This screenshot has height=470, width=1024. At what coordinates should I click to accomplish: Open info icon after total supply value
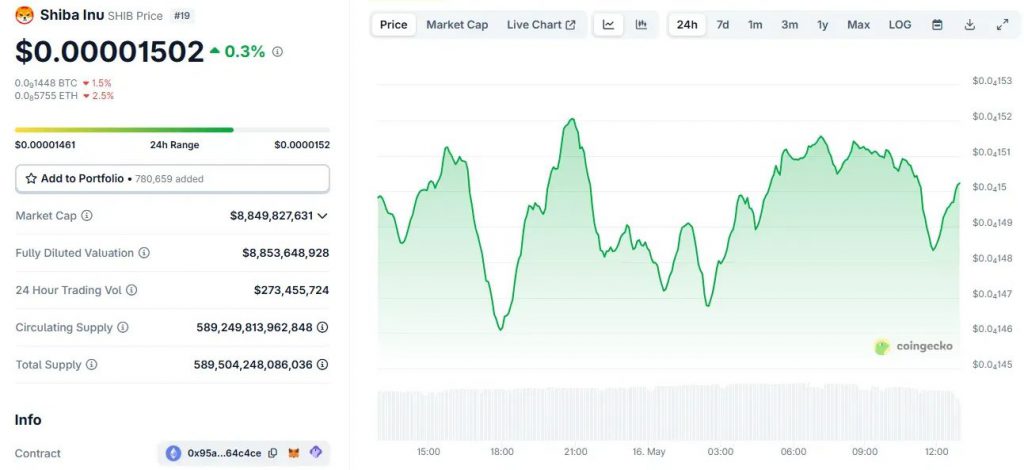(x=322, y=364)
